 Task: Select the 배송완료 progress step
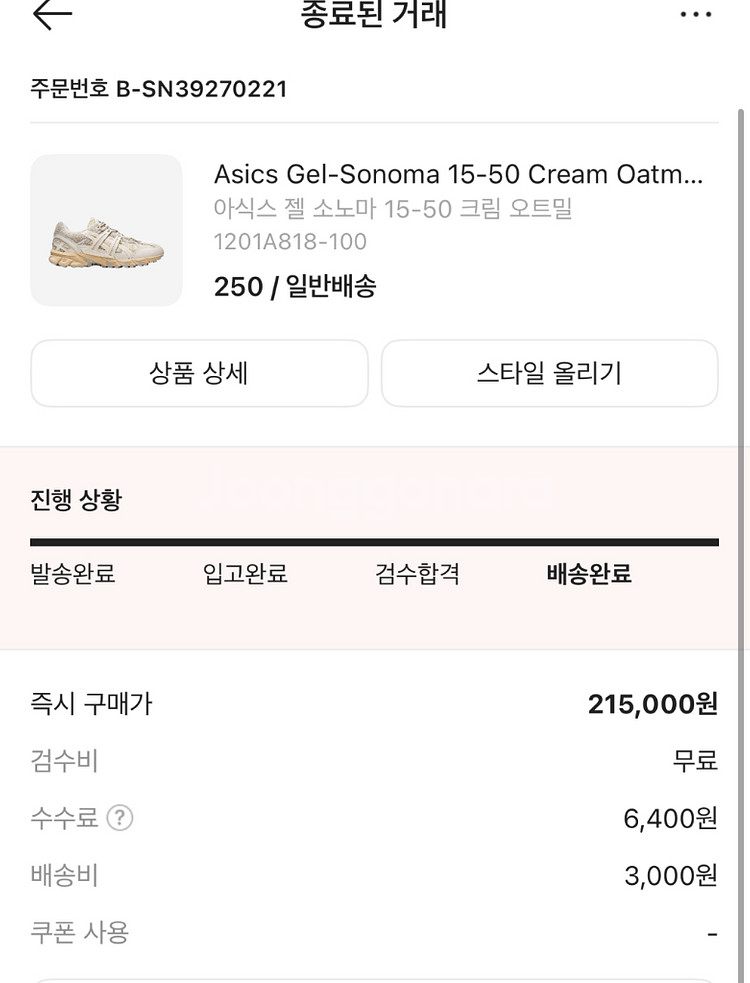(589, 575)
